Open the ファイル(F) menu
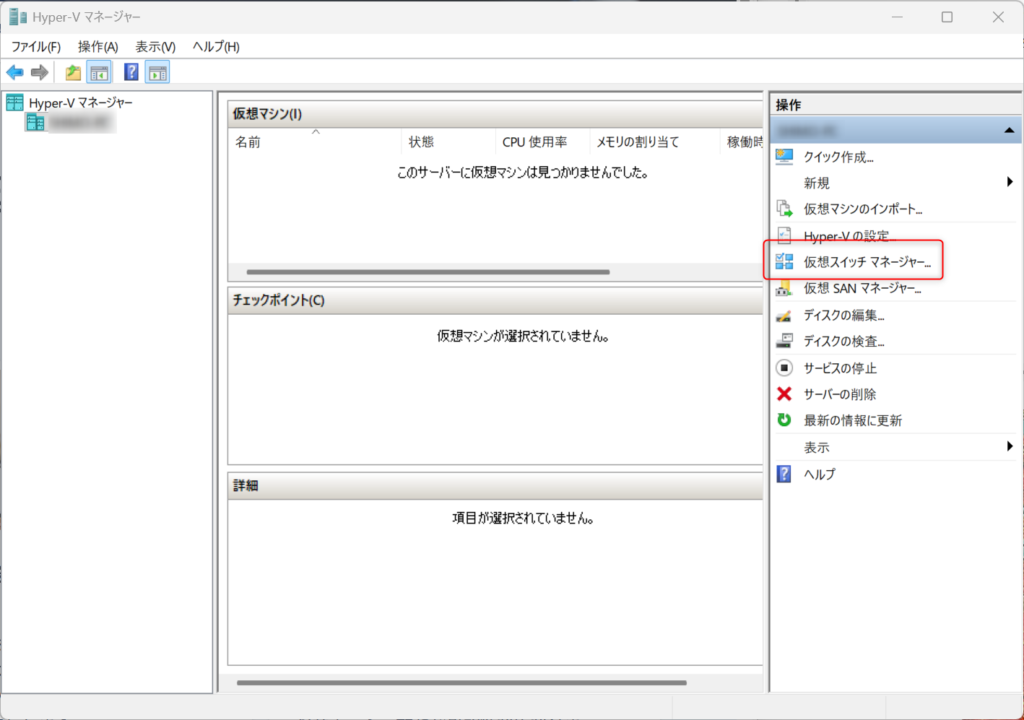 click(x=36, y=47)
